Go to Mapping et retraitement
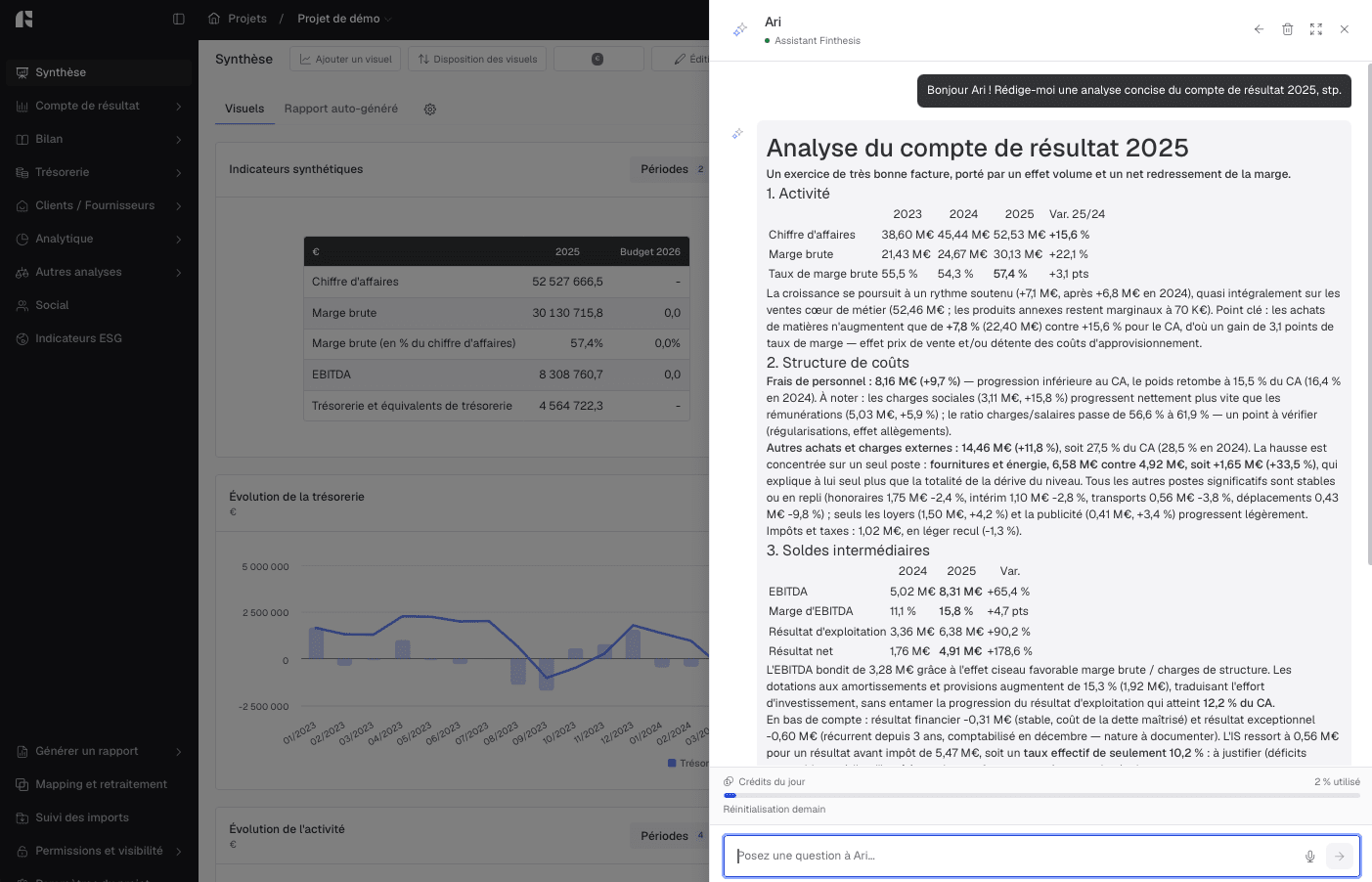This screenshot has width=1372, height=882. pos(99,784)
